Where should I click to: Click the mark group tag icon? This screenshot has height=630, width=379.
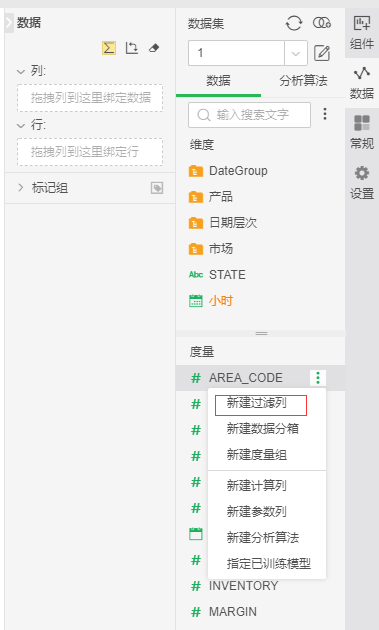point(157,188)
